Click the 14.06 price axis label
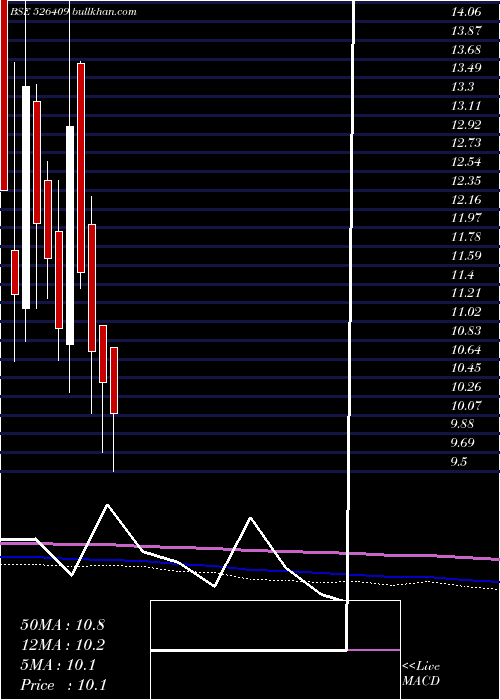 click(x=466, y=12)
